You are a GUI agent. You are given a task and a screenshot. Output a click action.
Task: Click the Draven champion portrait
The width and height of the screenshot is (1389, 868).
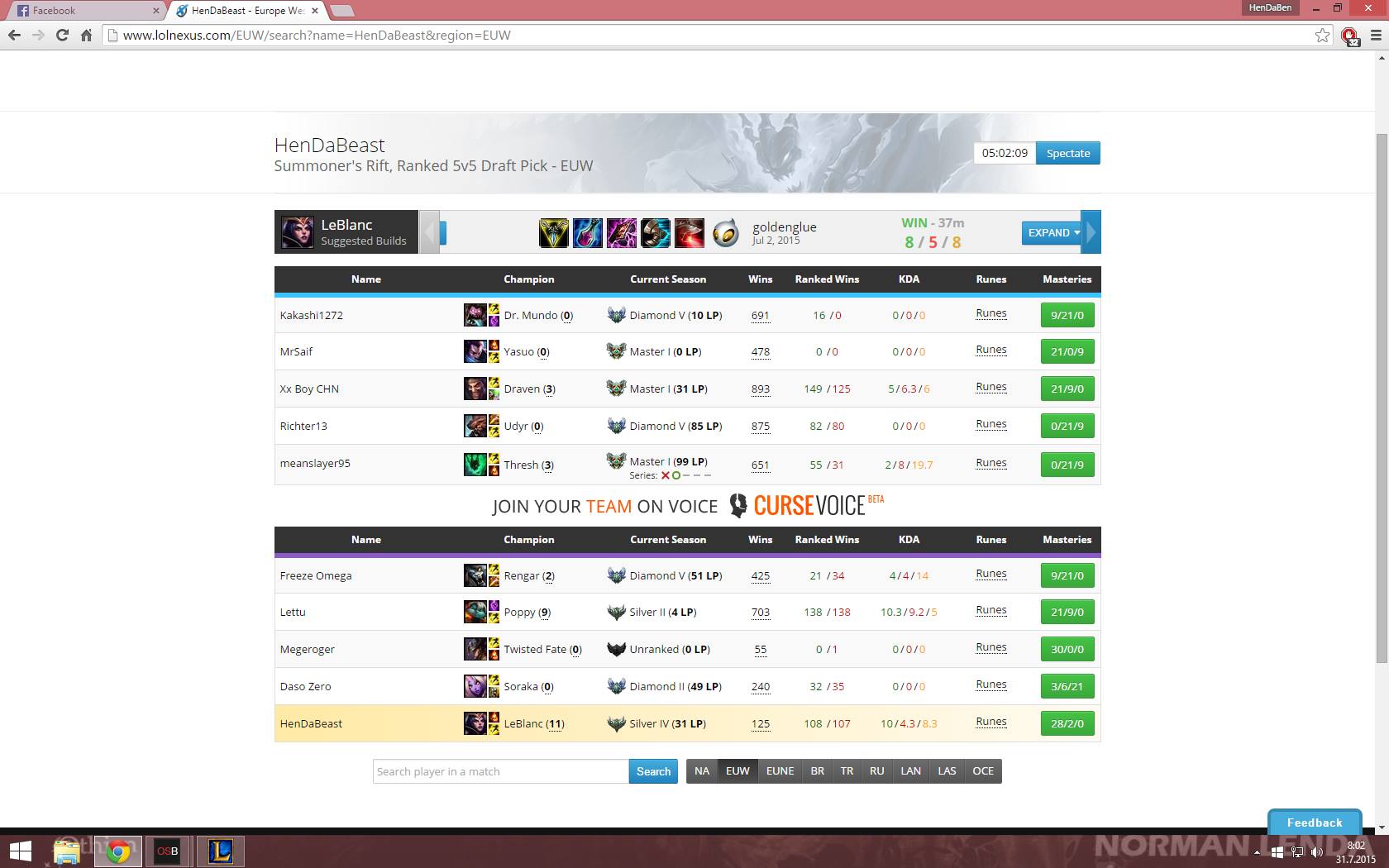pos(475,389)
